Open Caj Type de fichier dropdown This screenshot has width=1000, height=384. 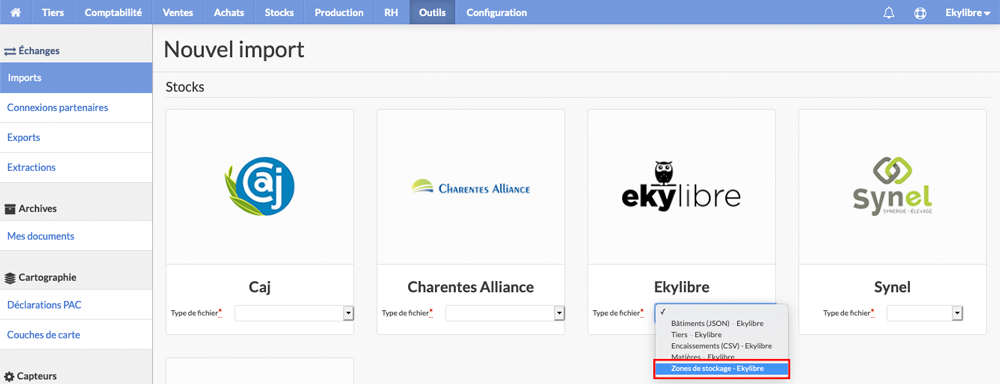pos(294,313)
